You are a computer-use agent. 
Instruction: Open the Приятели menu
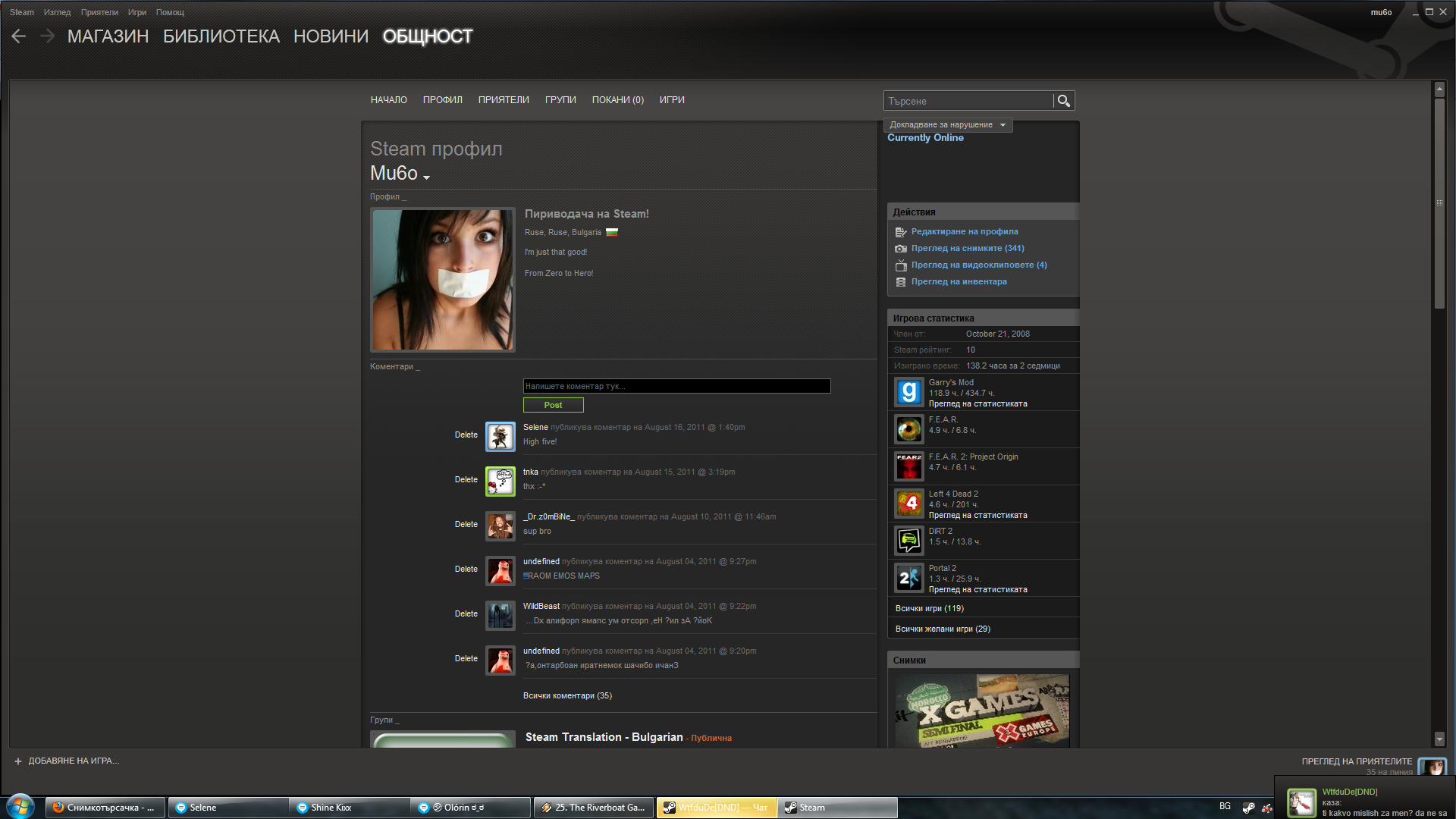tap(99, 12)
